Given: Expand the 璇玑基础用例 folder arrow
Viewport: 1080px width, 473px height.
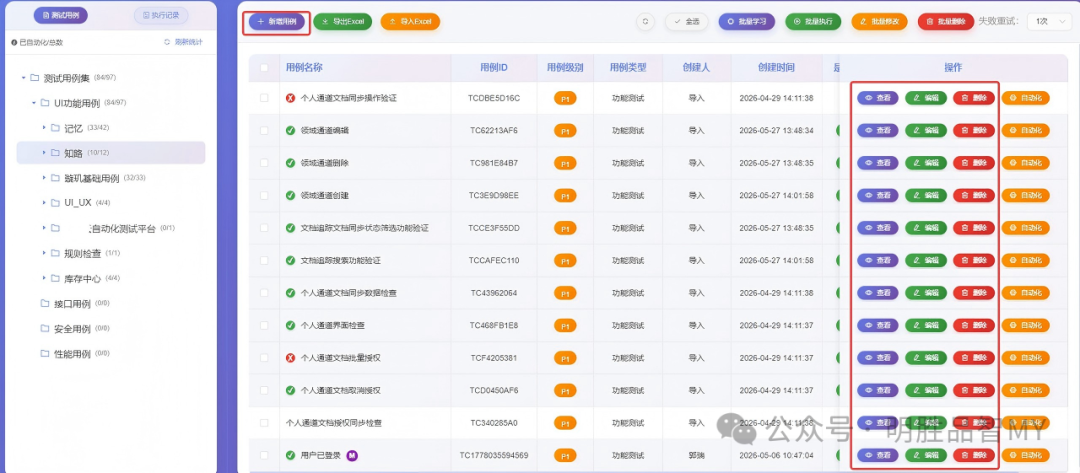Looking at the screenshot, I should pyautogui.click(x=44, y=178).
